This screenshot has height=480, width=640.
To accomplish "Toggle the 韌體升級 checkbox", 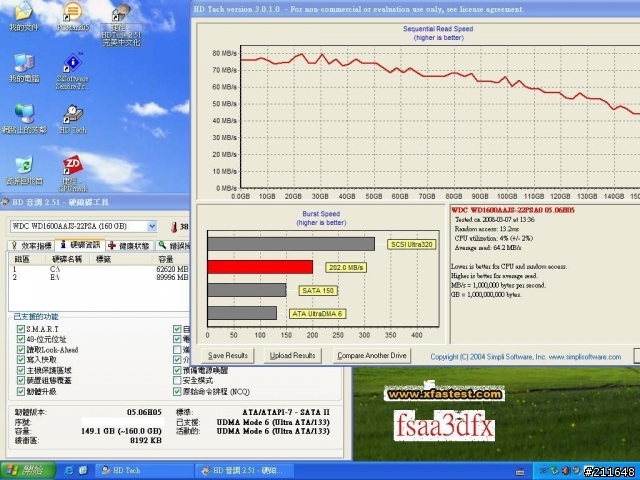I will (x=20, y=391).
